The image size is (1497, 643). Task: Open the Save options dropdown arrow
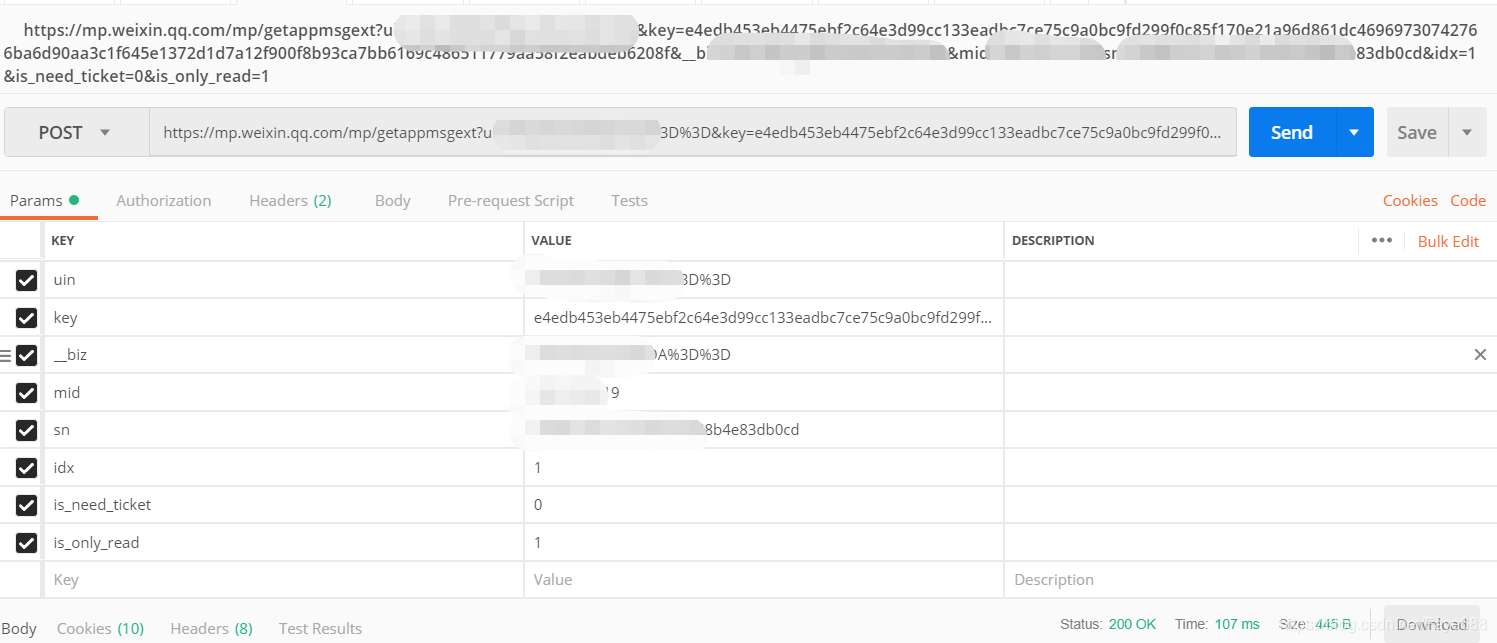click(1467, 132)
